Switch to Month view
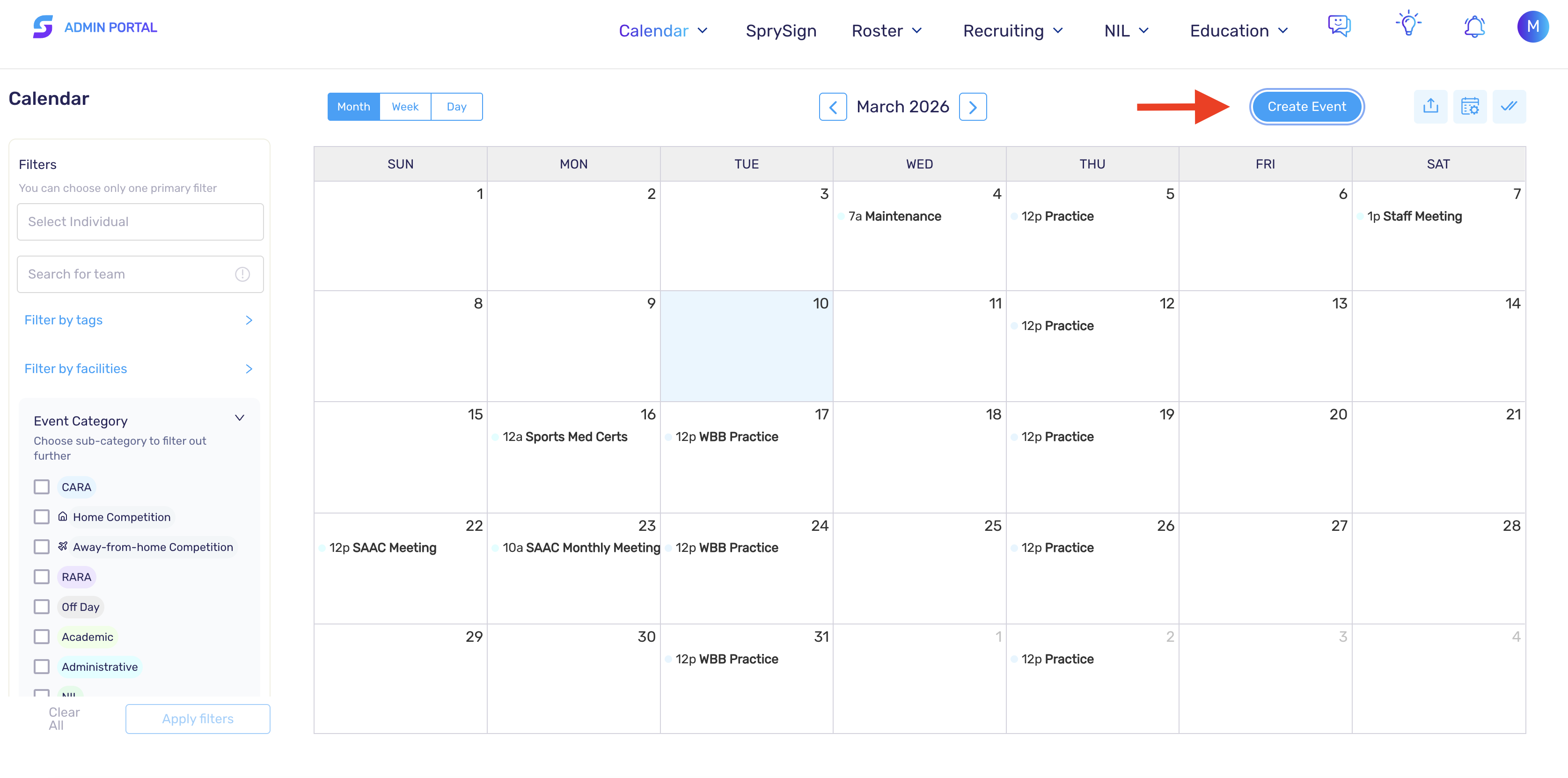This screenshot has width=1568, height=778. click(354, 107)
